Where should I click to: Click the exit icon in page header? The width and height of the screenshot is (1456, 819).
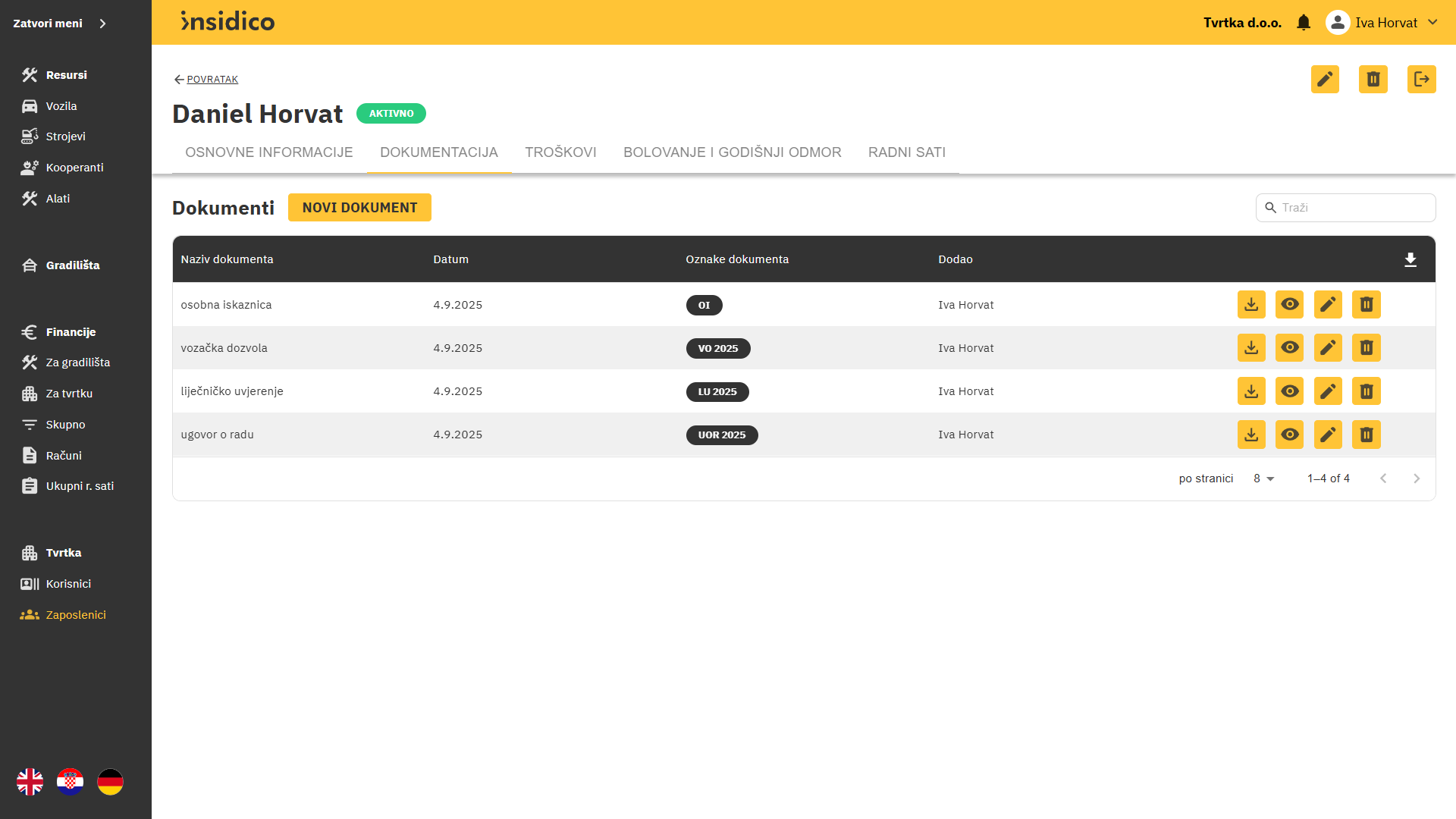tap(1421, 79)
